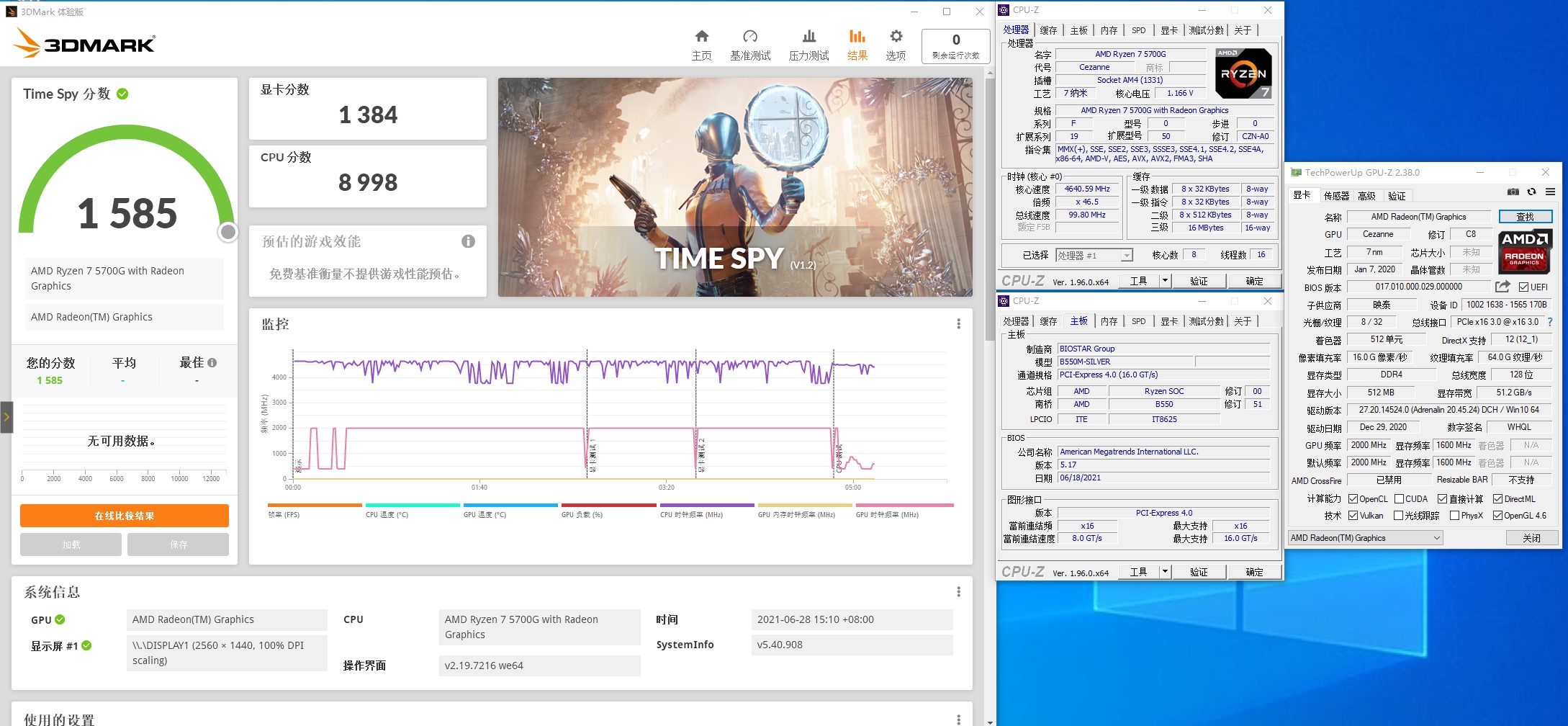The image size is (1568, 726).
Task: Switch to 高级 tab in GPU-Z
Action: (x=1366, y=196)
